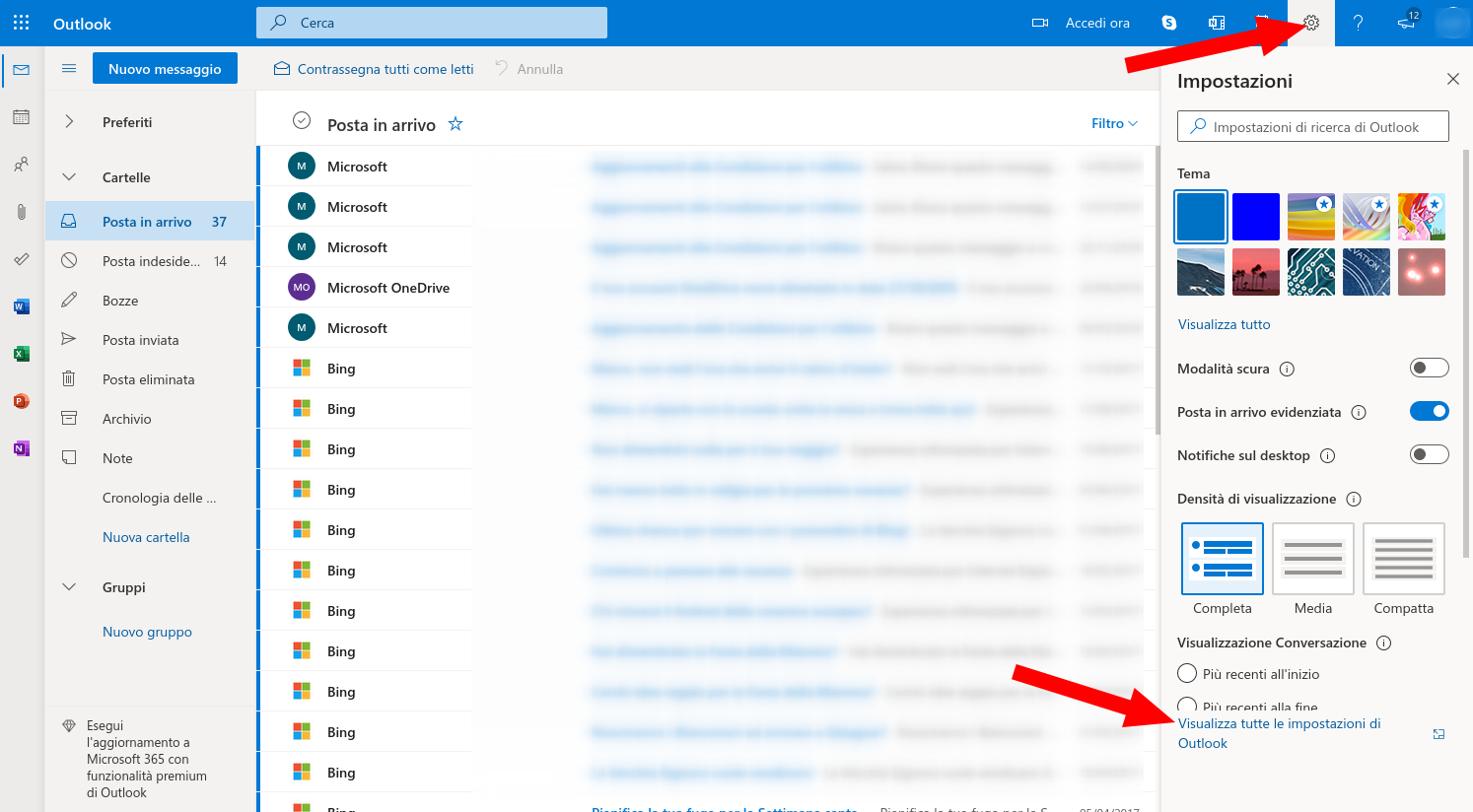This screenshot has height=812, width=1473.
Task: Open the Archivio folder
Action: coord(150,419)
